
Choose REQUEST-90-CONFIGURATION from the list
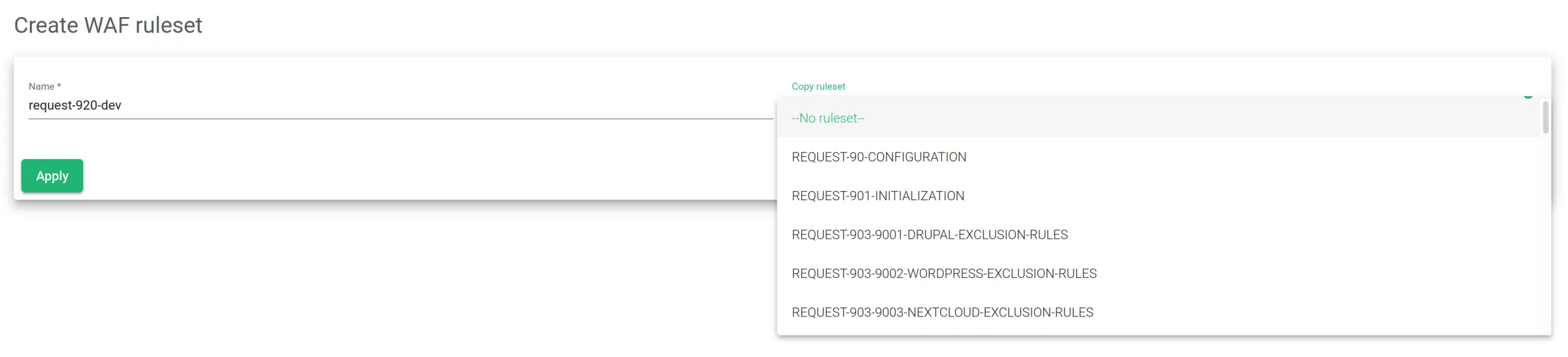coord(878,157)
